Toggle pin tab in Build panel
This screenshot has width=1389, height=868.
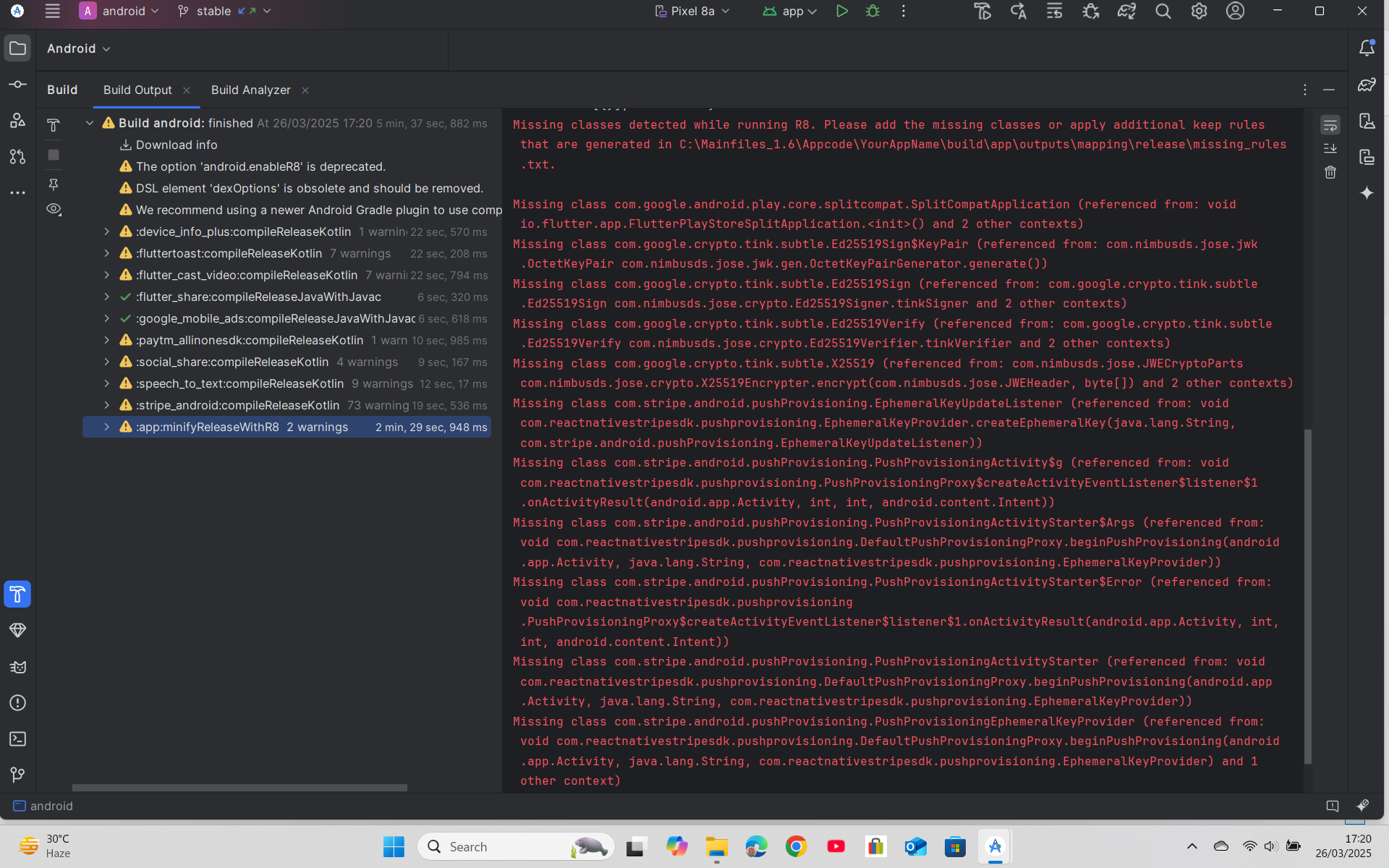(x=54, y=184)
